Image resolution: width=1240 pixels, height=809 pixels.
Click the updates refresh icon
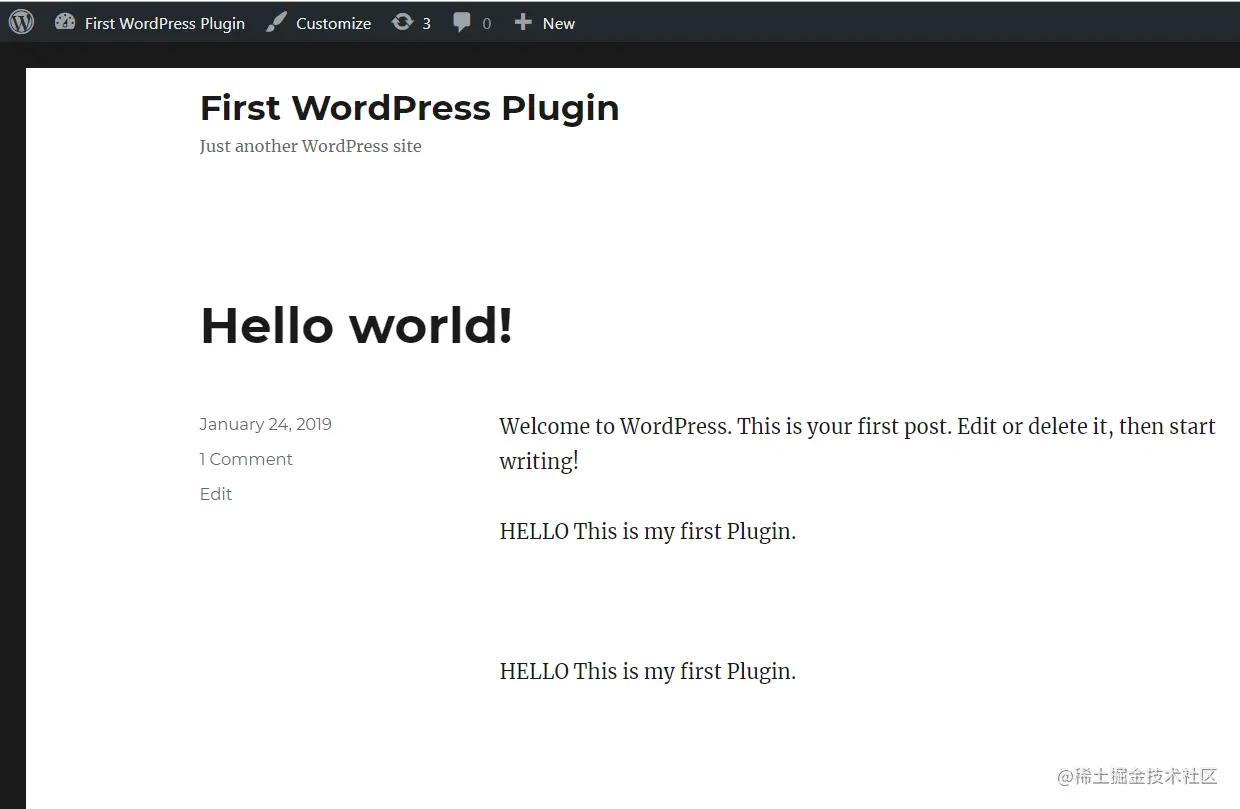click(402, 22)
